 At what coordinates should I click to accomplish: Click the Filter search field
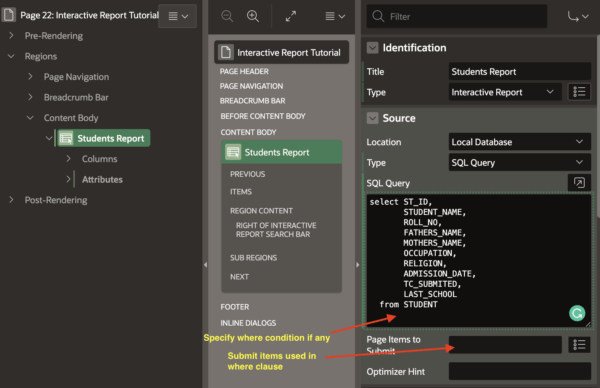pyautogui.click(x=457, y=16)
